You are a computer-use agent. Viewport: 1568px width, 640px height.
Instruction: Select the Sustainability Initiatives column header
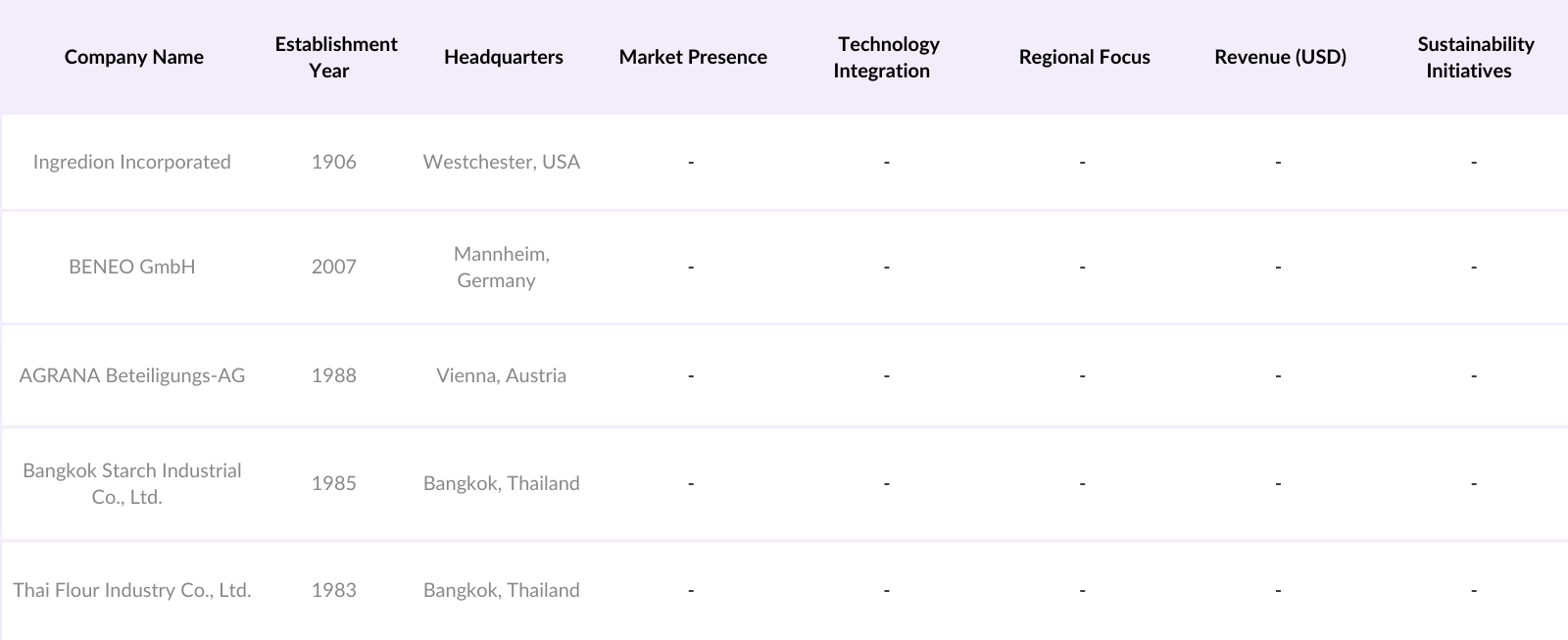pos(1474,57)
